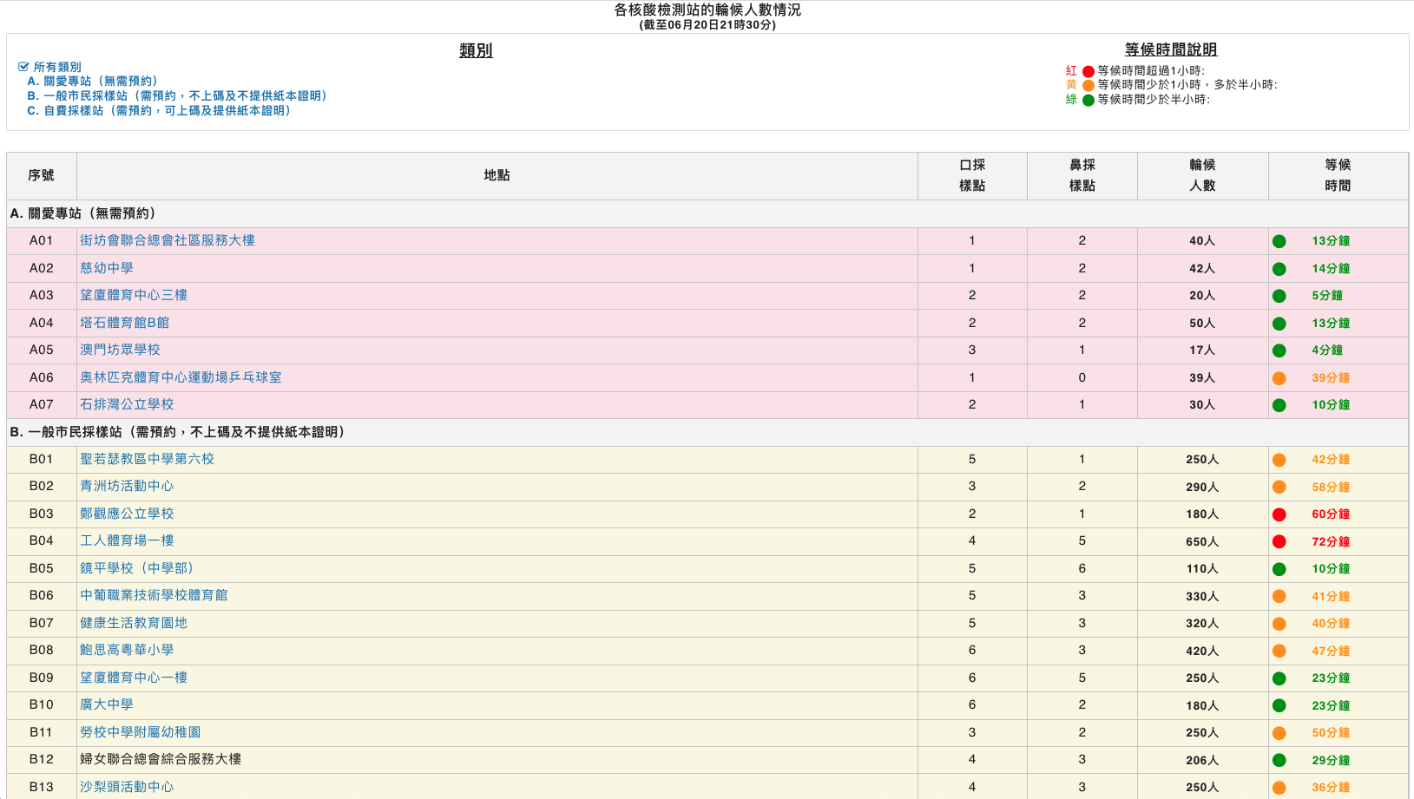
Task: Click the 輪候人數 column header
Action: tap(1202, 175)
